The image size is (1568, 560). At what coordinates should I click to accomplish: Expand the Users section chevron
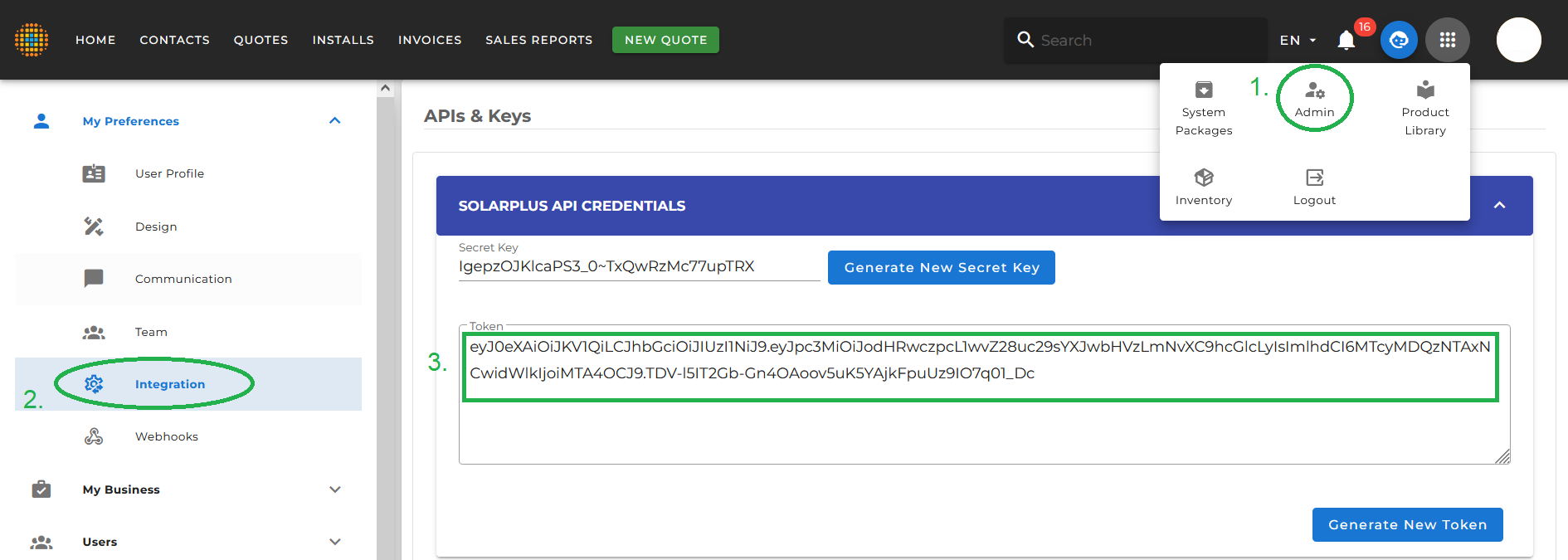(x=335, y=542)
